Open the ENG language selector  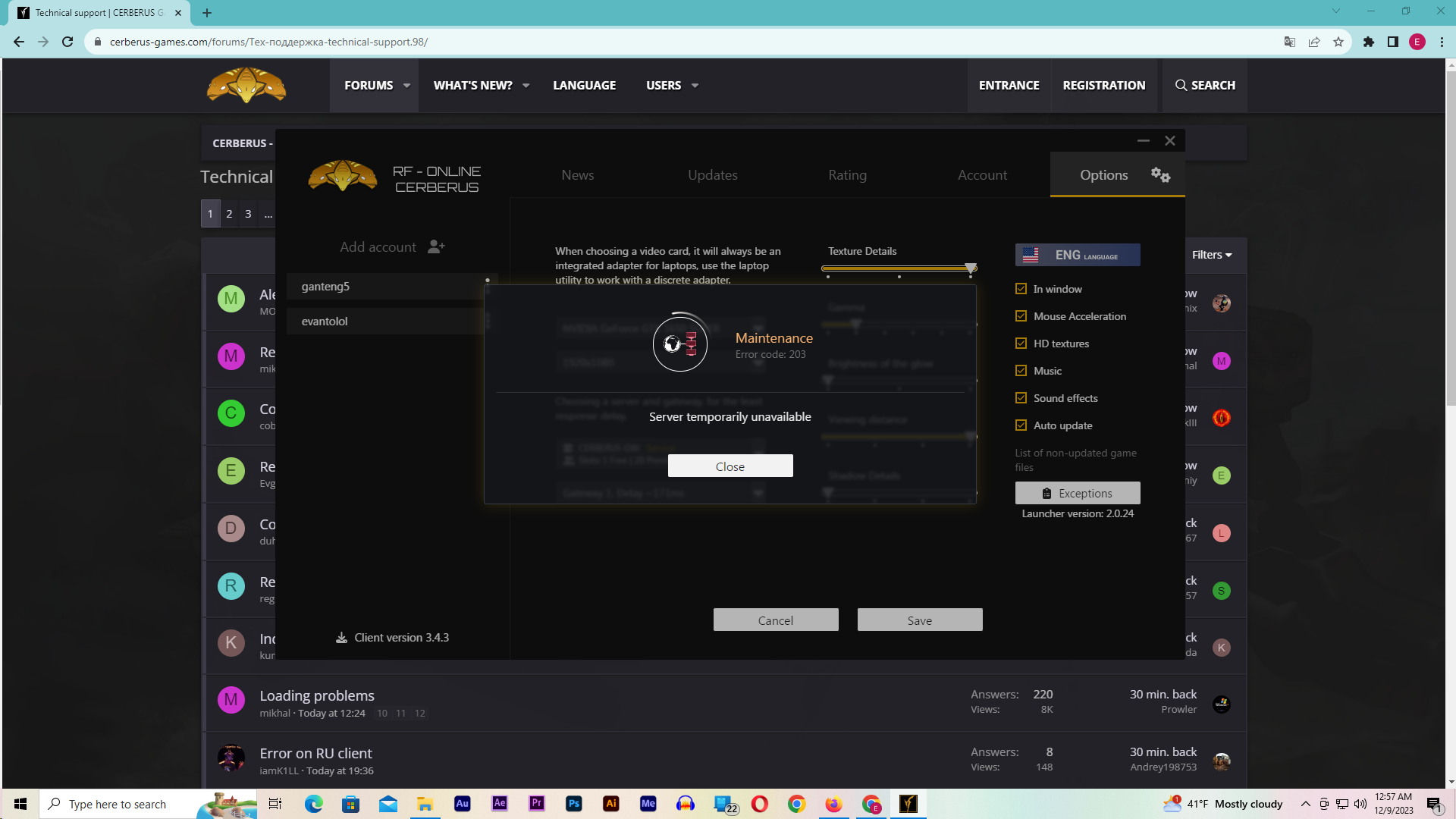click(1078, 255)
